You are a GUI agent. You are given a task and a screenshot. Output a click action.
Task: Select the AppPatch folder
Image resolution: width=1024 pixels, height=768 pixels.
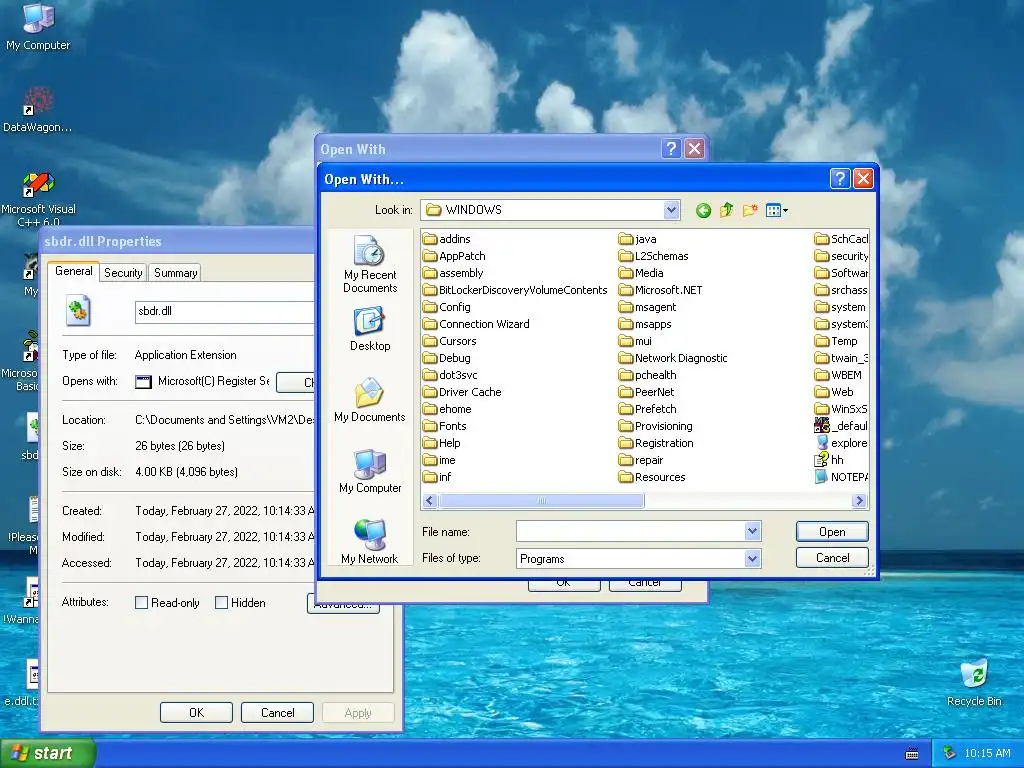pos(455,256)
